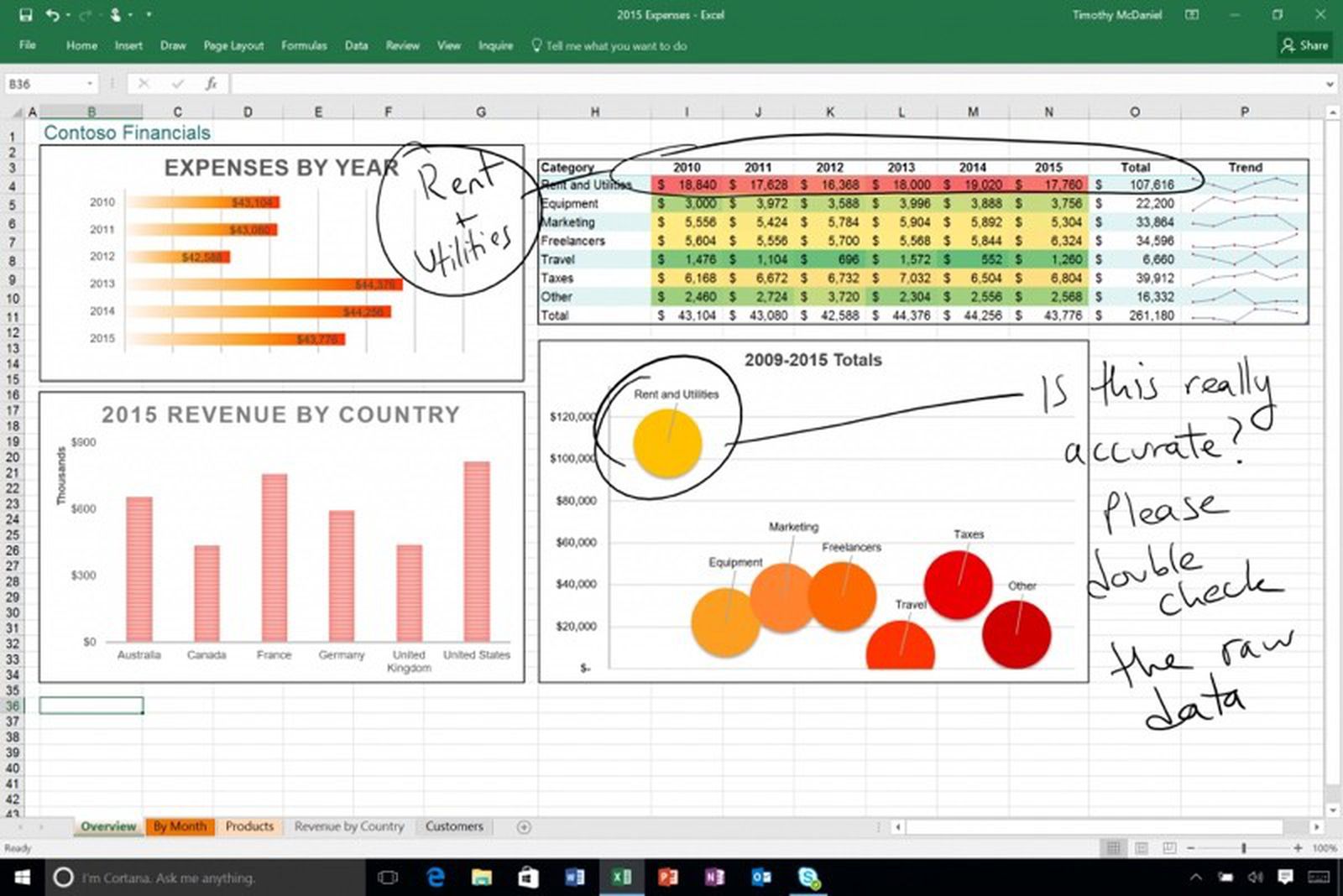Viewport: 1343px width, 896px height.
Task: Switch to the Formulas ribbon tab
Action: [x=304, y=46]
